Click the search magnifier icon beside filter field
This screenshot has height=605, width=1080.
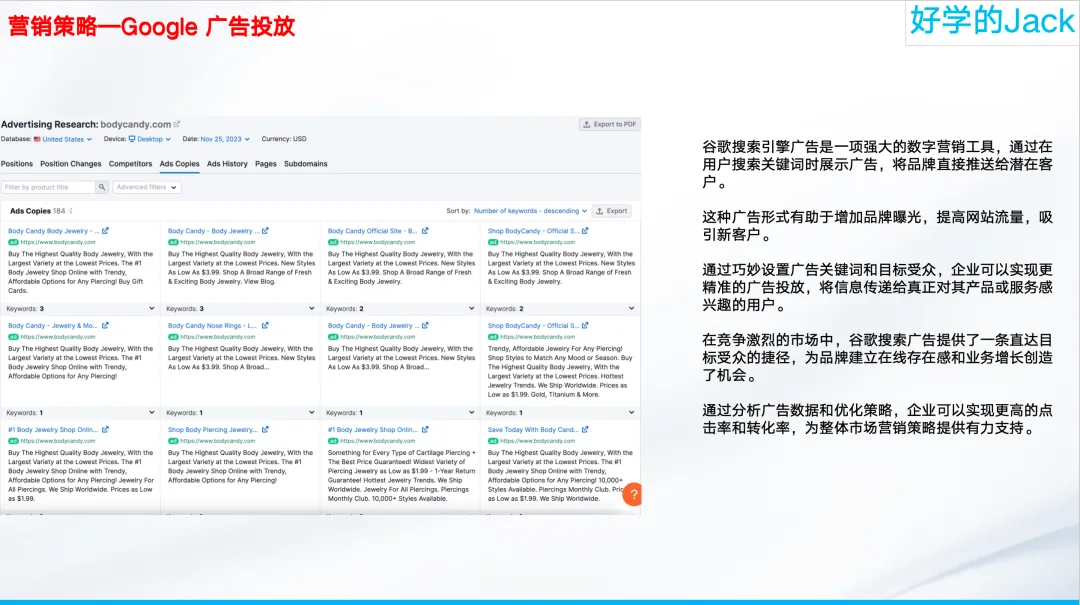pyautogui.click(x=102, y=187)
